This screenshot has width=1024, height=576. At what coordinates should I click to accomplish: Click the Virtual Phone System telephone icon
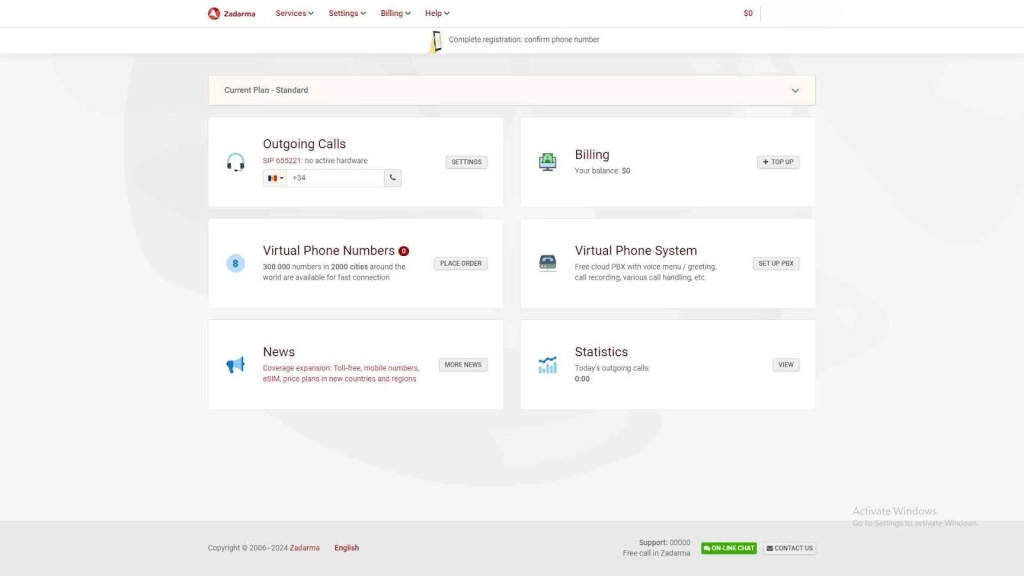547,263
